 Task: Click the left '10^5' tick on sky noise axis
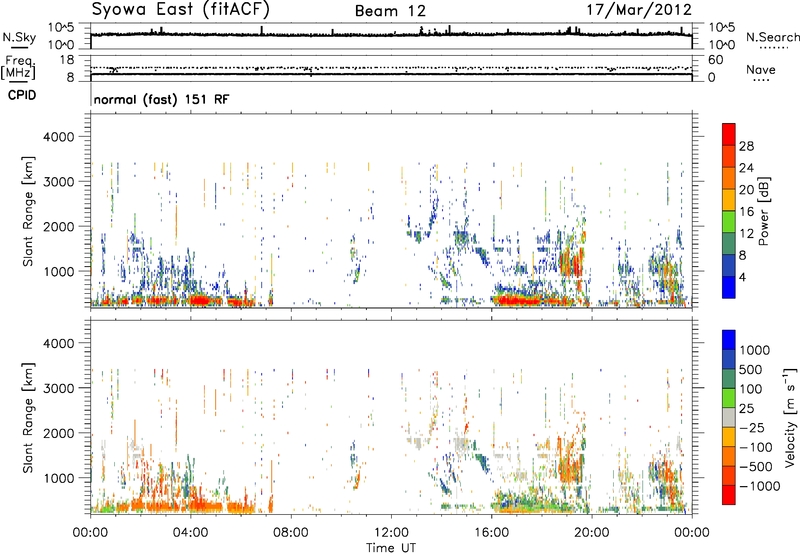coord(62,27)
